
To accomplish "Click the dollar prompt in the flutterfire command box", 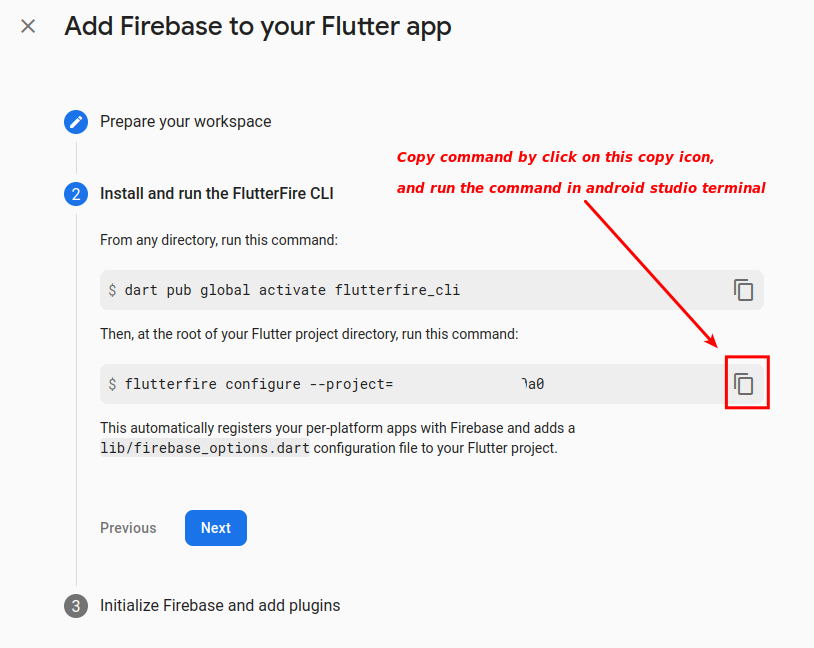I will click(112, 384).
